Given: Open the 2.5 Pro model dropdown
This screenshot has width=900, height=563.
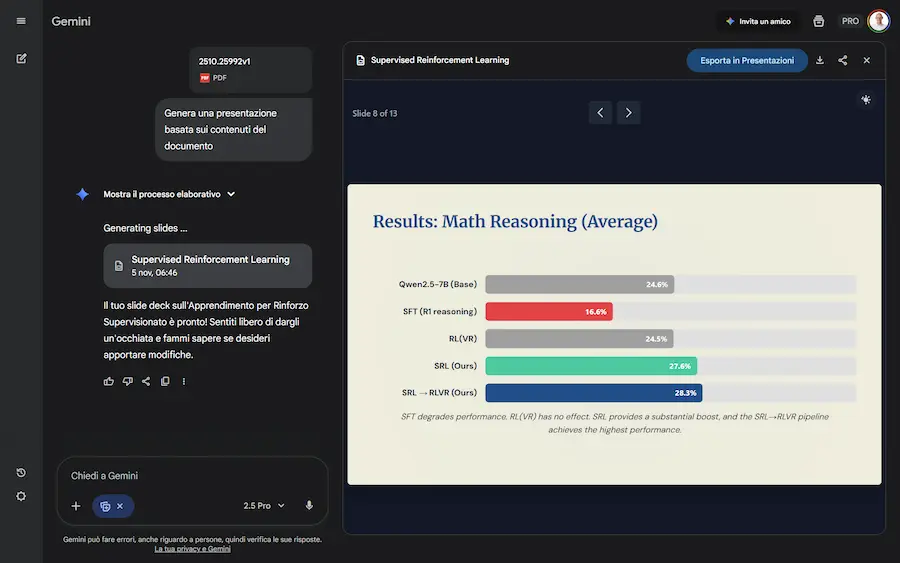Looking at the screenshot, I should click(264, 506).
